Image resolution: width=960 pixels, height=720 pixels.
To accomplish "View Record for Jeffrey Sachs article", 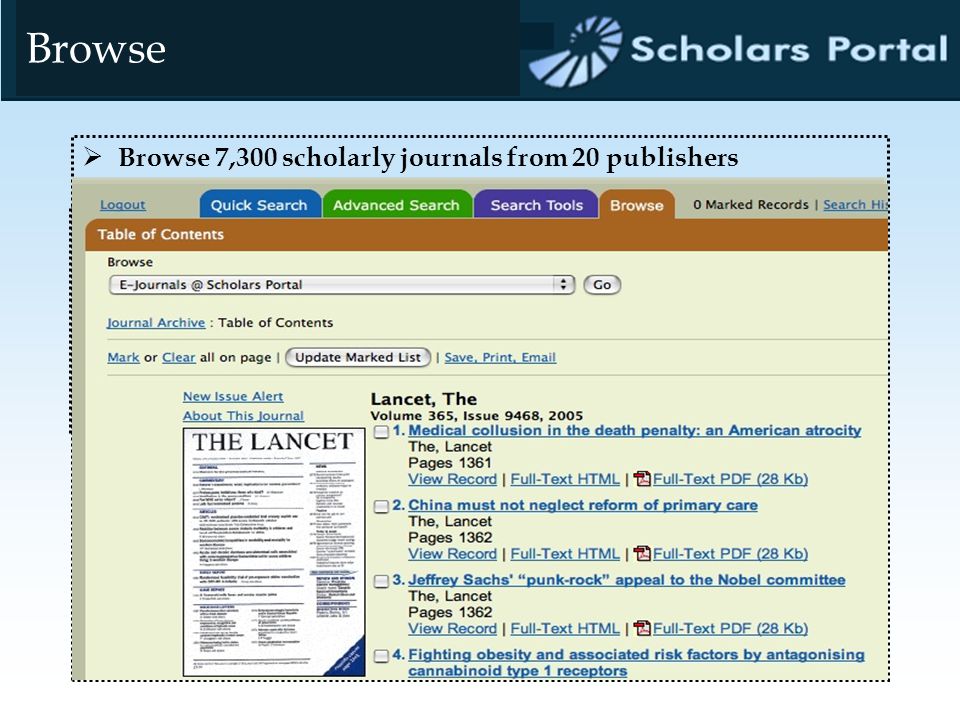I will [452, 628].
